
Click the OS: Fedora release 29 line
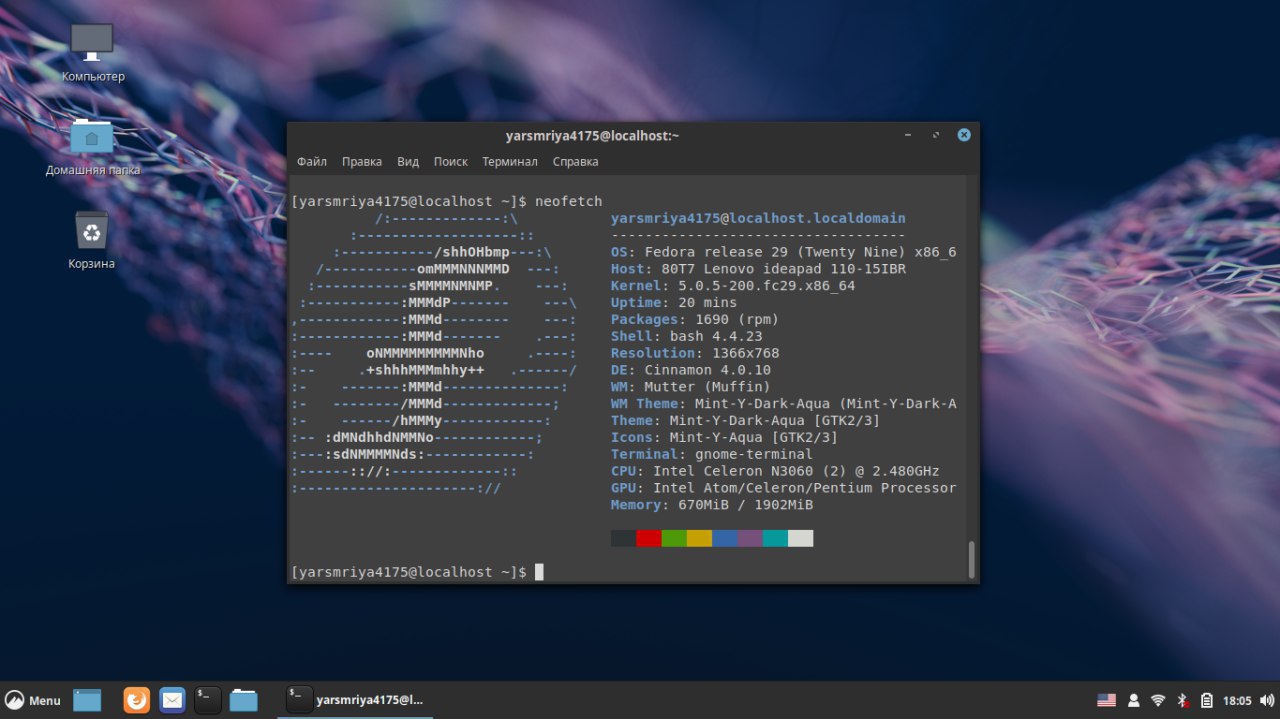[x=784, y=252]
